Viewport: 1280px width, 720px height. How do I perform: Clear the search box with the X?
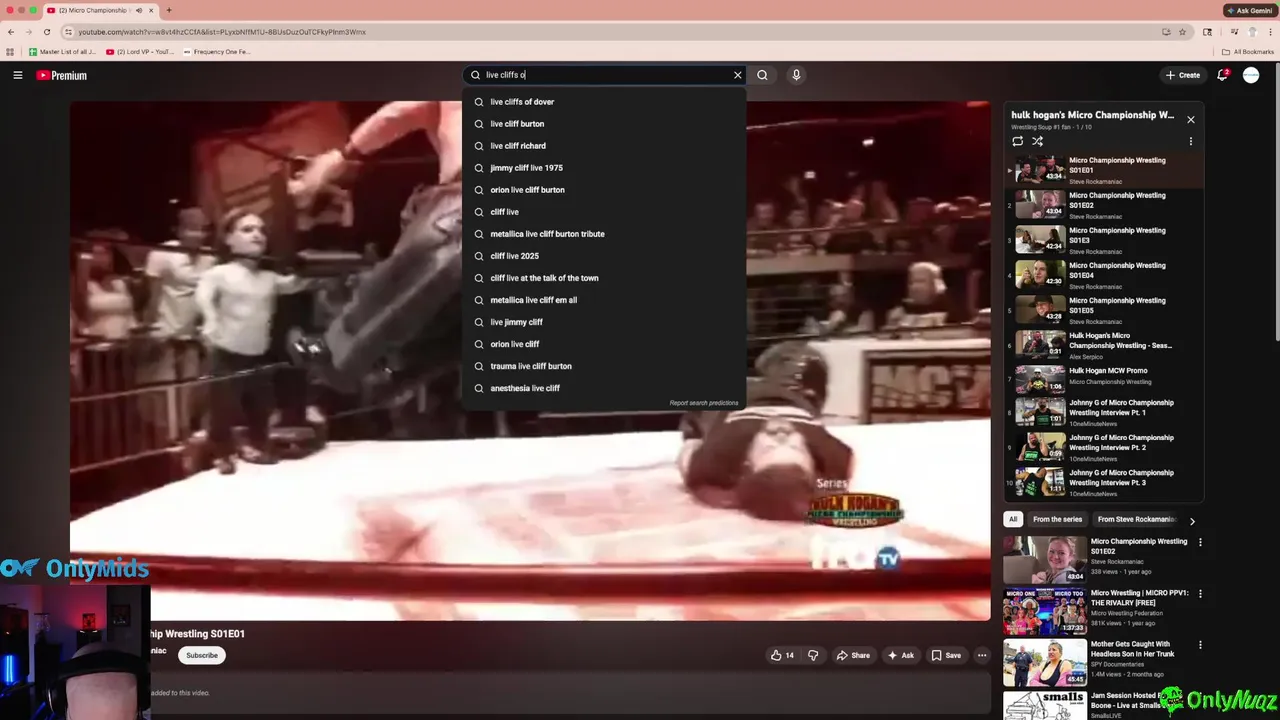point(738,75)
